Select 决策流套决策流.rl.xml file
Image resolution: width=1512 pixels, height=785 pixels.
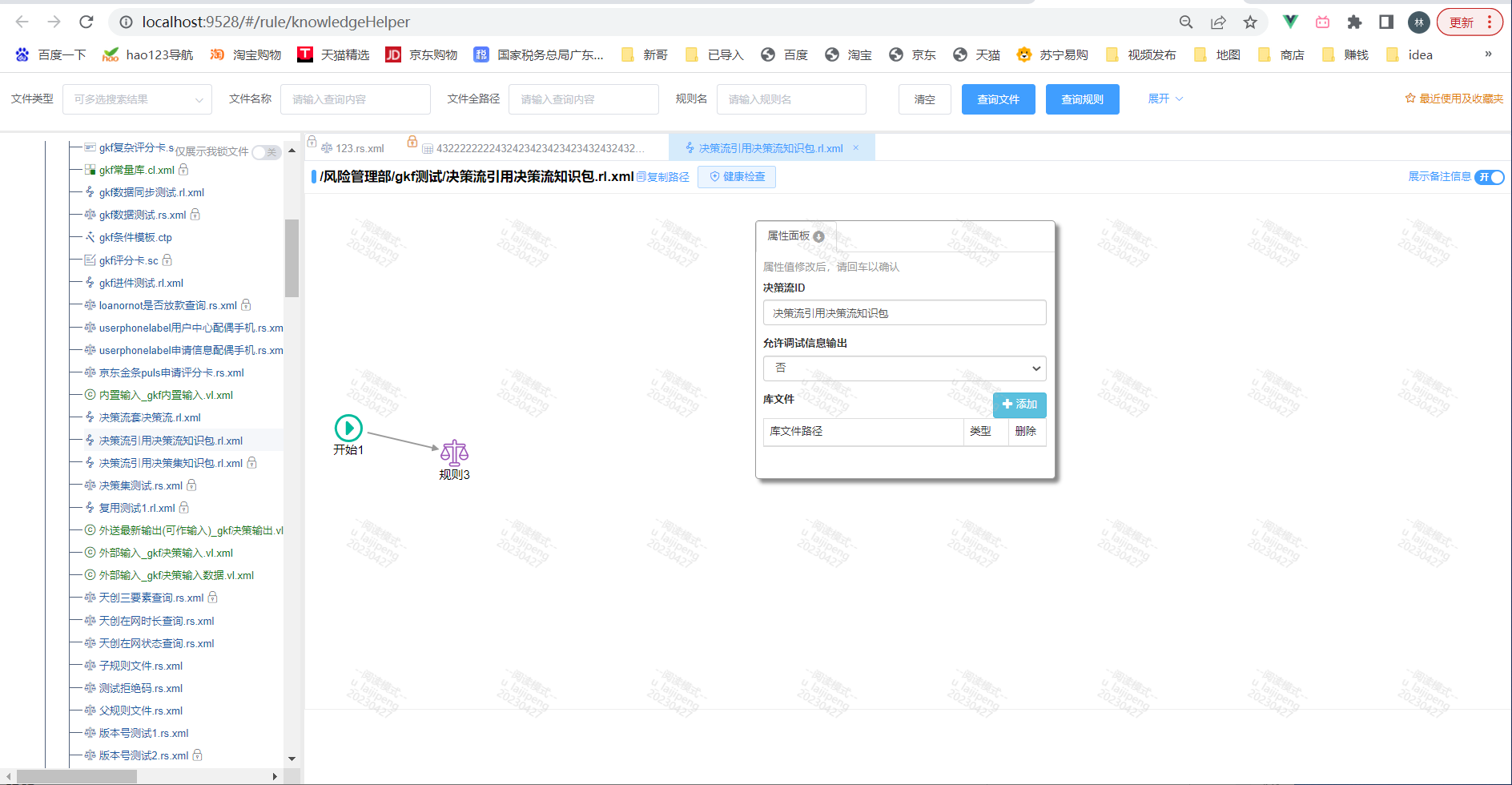click(x=150, y=417)
